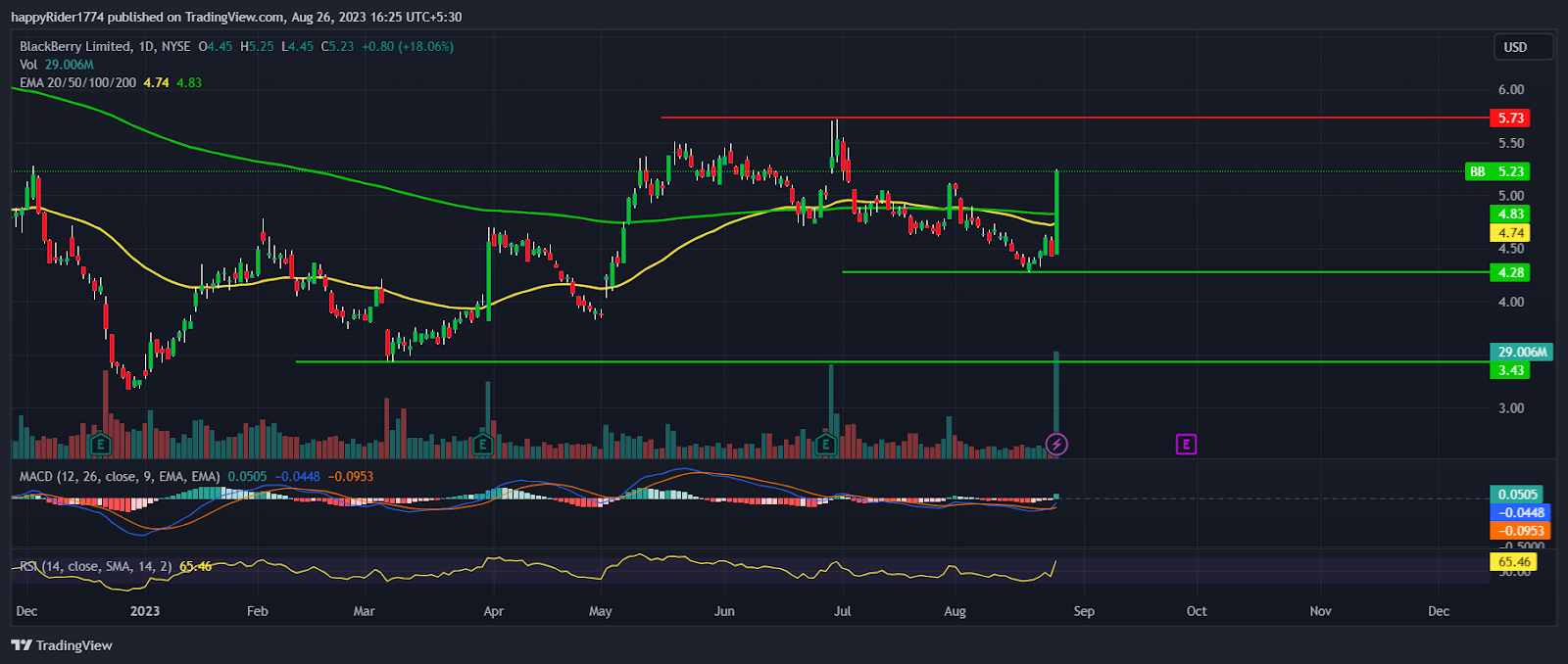1568x664 pixels.
Task: Click the green 4.28 support price label
Action: [x=1510, y=272]
